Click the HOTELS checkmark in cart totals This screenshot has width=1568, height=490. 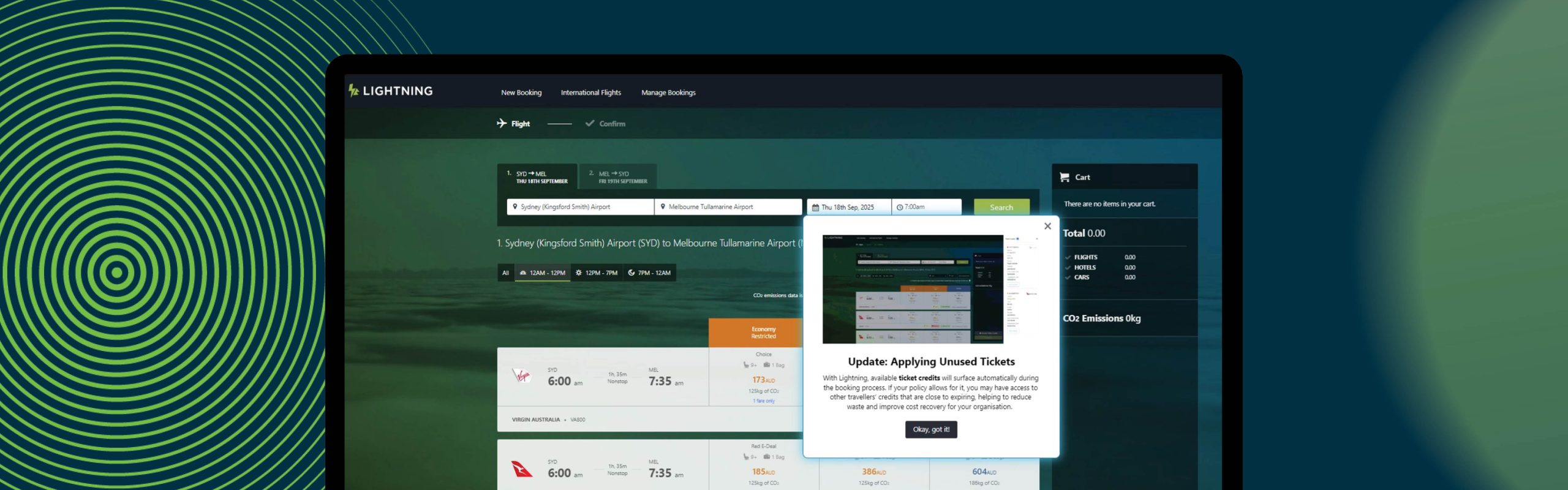1068,268
